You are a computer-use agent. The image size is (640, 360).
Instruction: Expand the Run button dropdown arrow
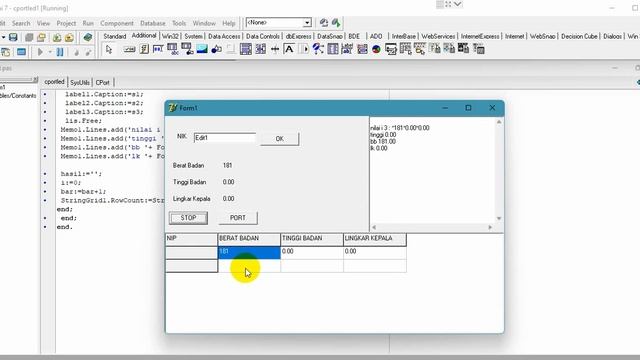pyautogui.click(x=50, y=52)
